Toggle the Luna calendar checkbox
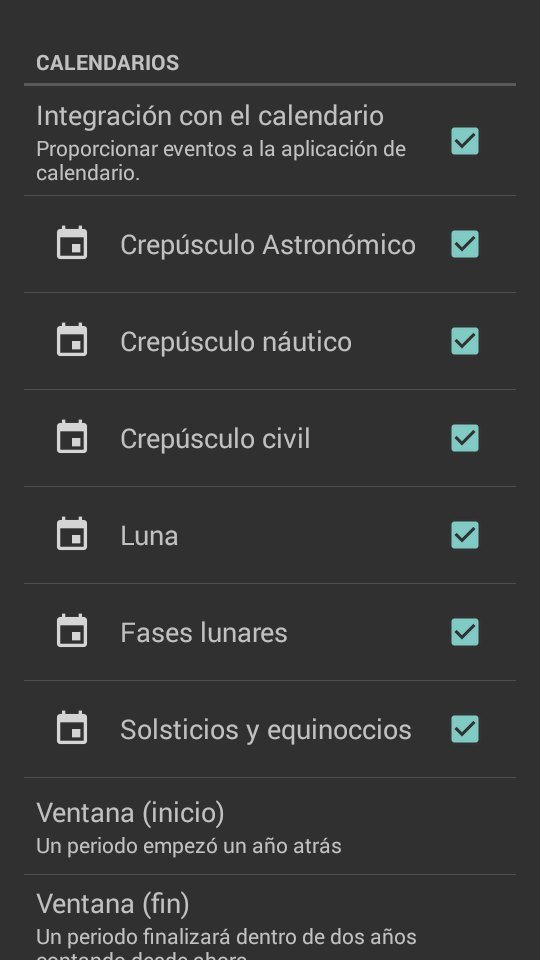 465,535
